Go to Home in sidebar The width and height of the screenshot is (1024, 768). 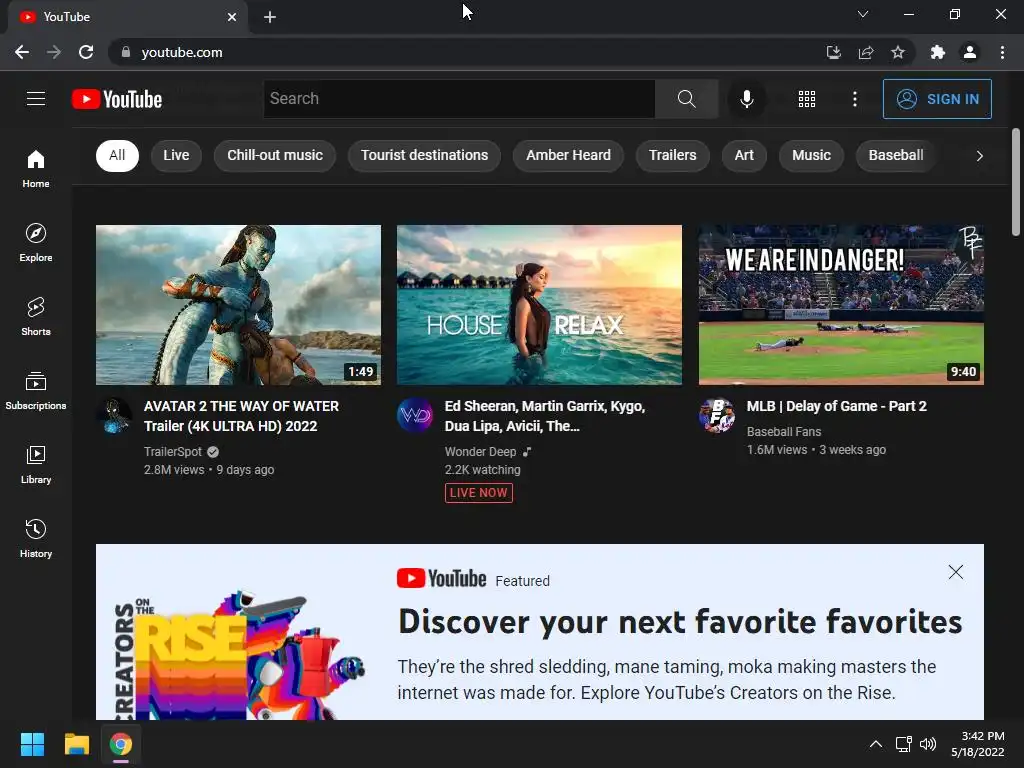(x=36, y=168)
